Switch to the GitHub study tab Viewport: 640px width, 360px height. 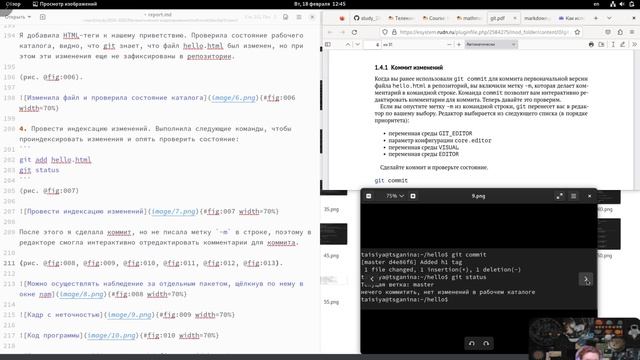367,18
